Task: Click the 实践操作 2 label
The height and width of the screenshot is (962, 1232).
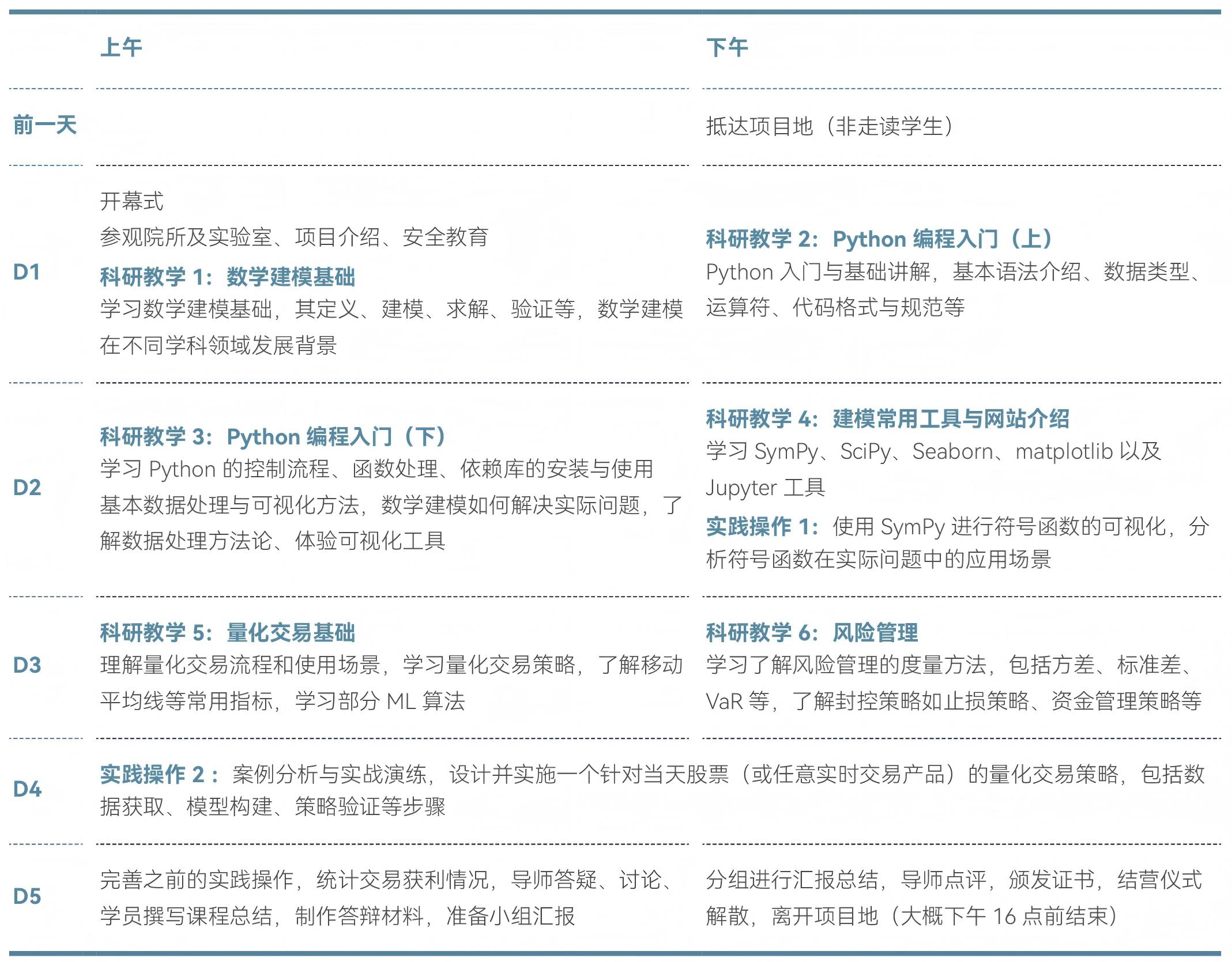Action: click(x=158, y=775)
